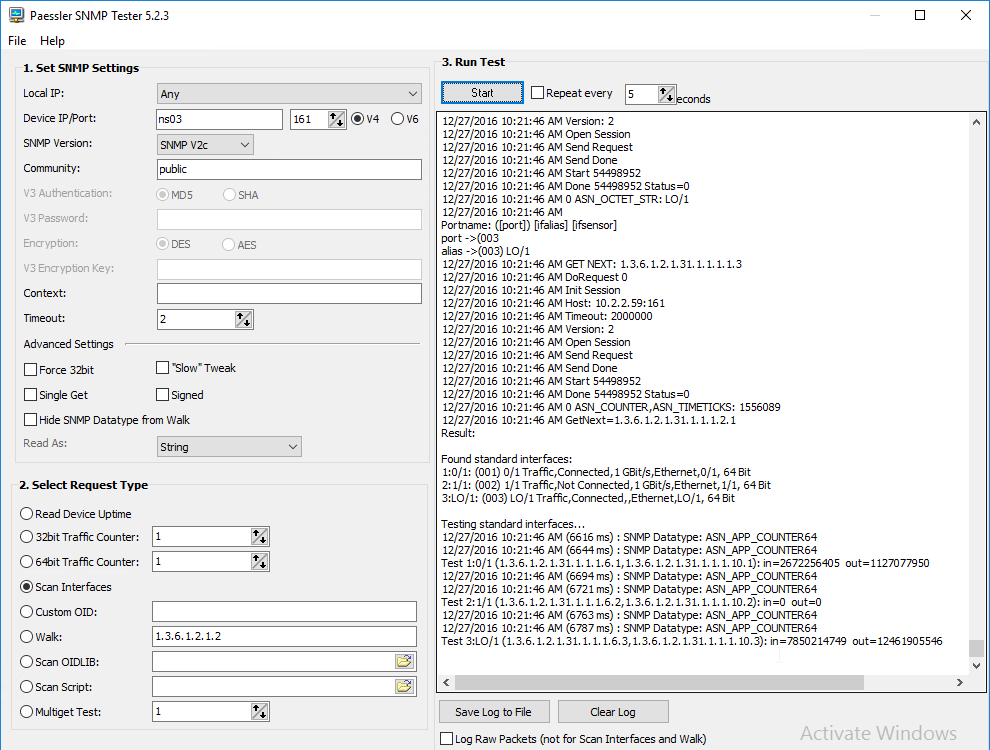Click the Repeat every seconds spinner

point(667,94)
